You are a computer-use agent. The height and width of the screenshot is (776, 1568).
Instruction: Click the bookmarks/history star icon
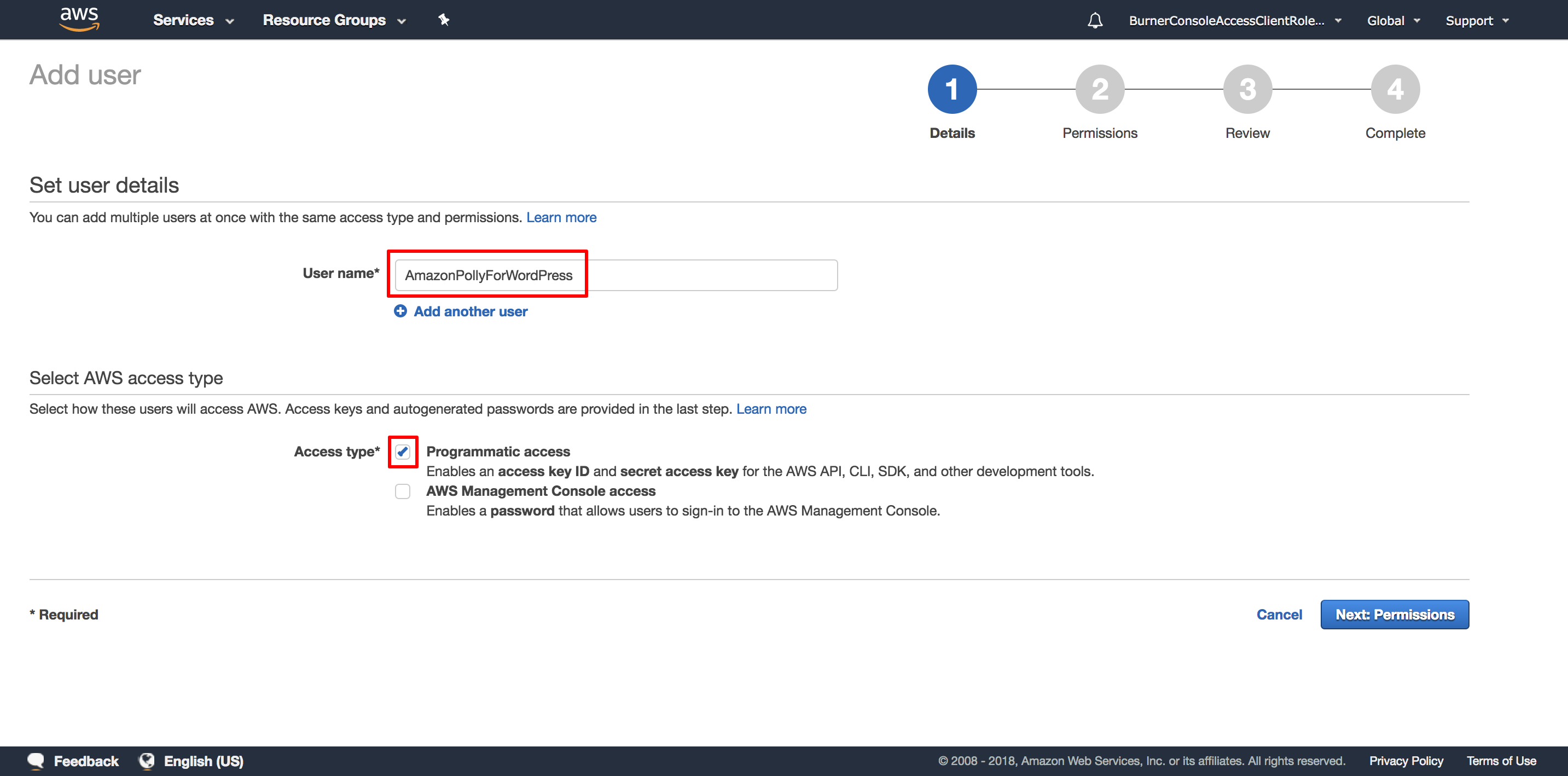click(443, 20)
